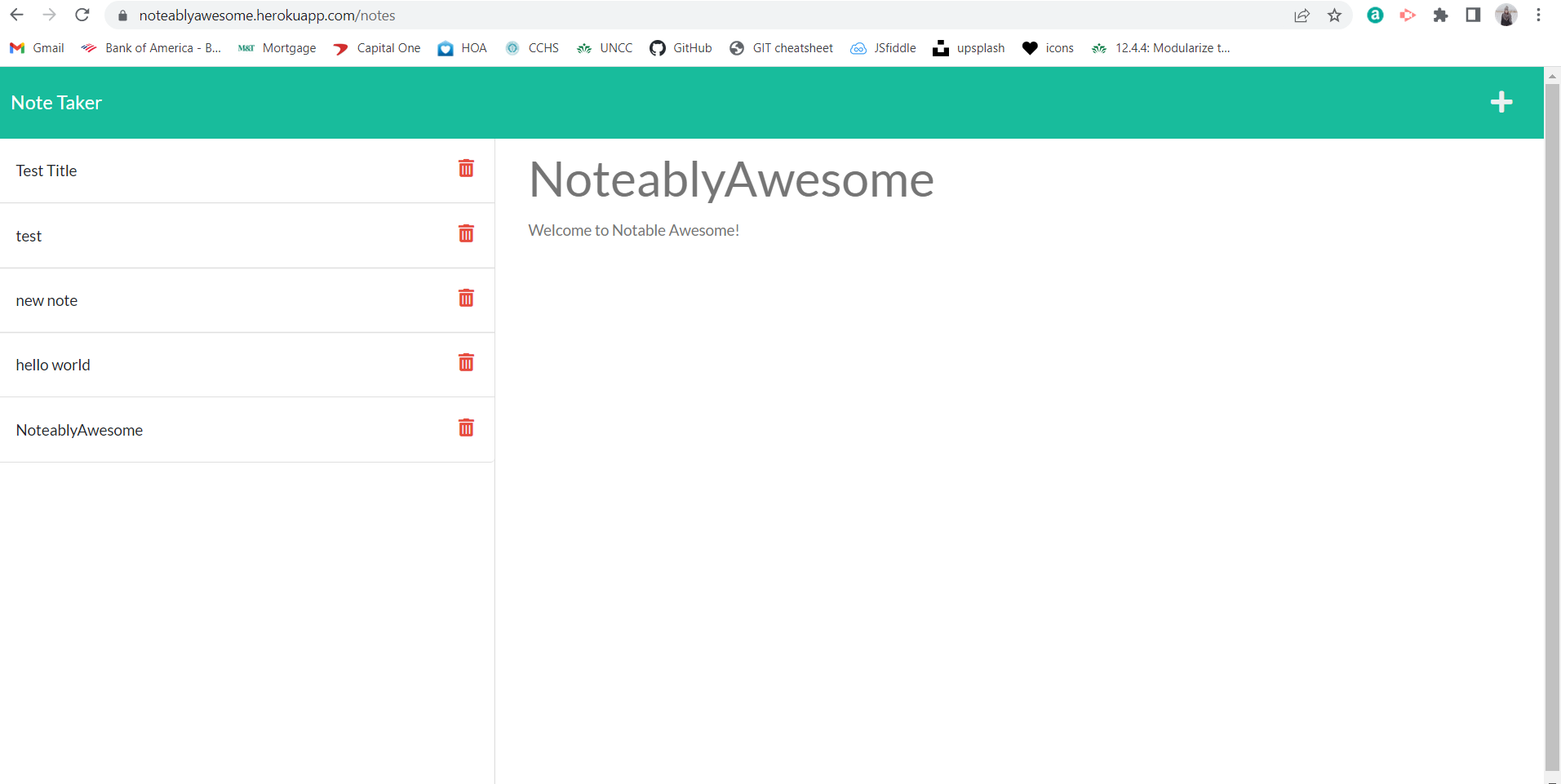The image size is (1561, 784).
Task: Open the icons bookmark
Action: 1048,48
